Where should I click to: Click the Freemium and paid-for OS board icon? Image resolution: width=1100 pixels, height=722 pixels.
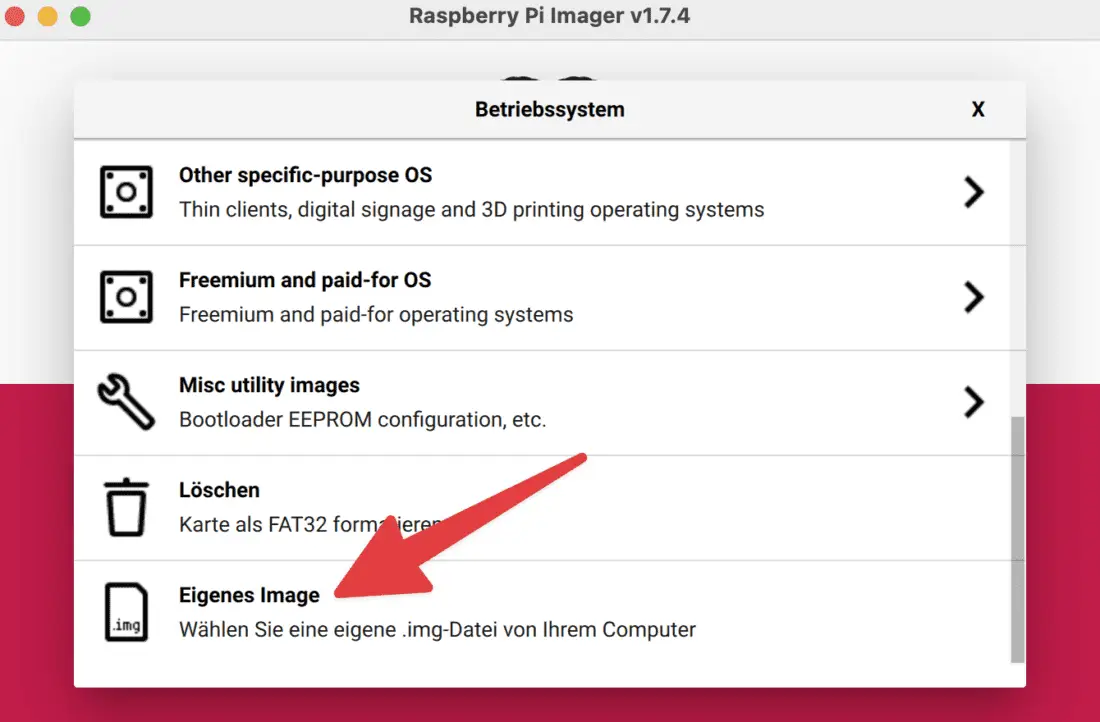coord(126,297)
